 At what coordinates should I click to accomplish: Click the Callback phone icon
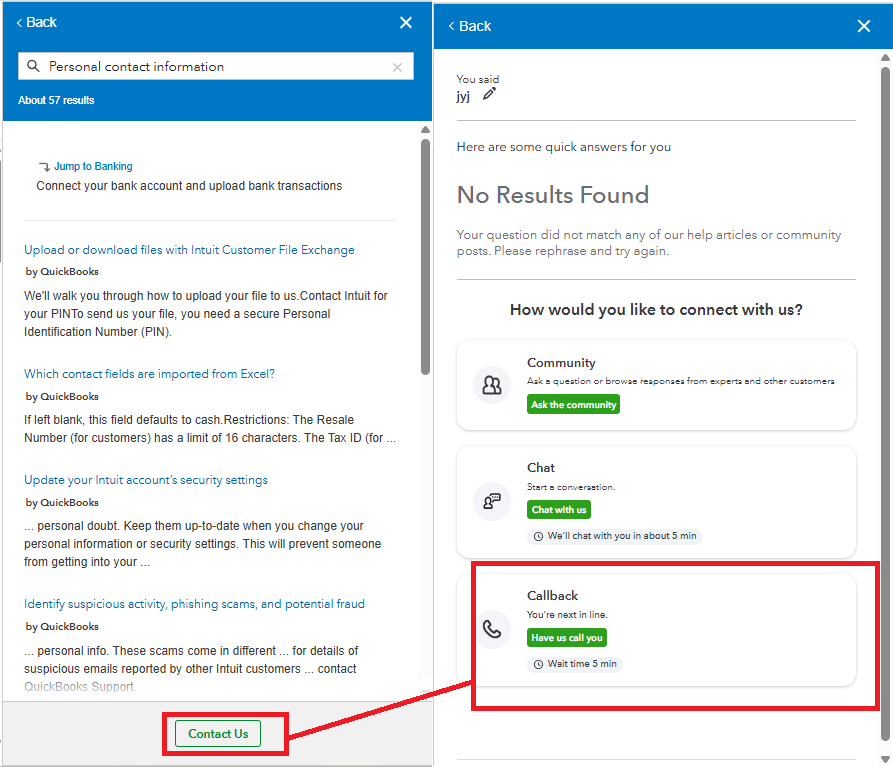(492, 629)
